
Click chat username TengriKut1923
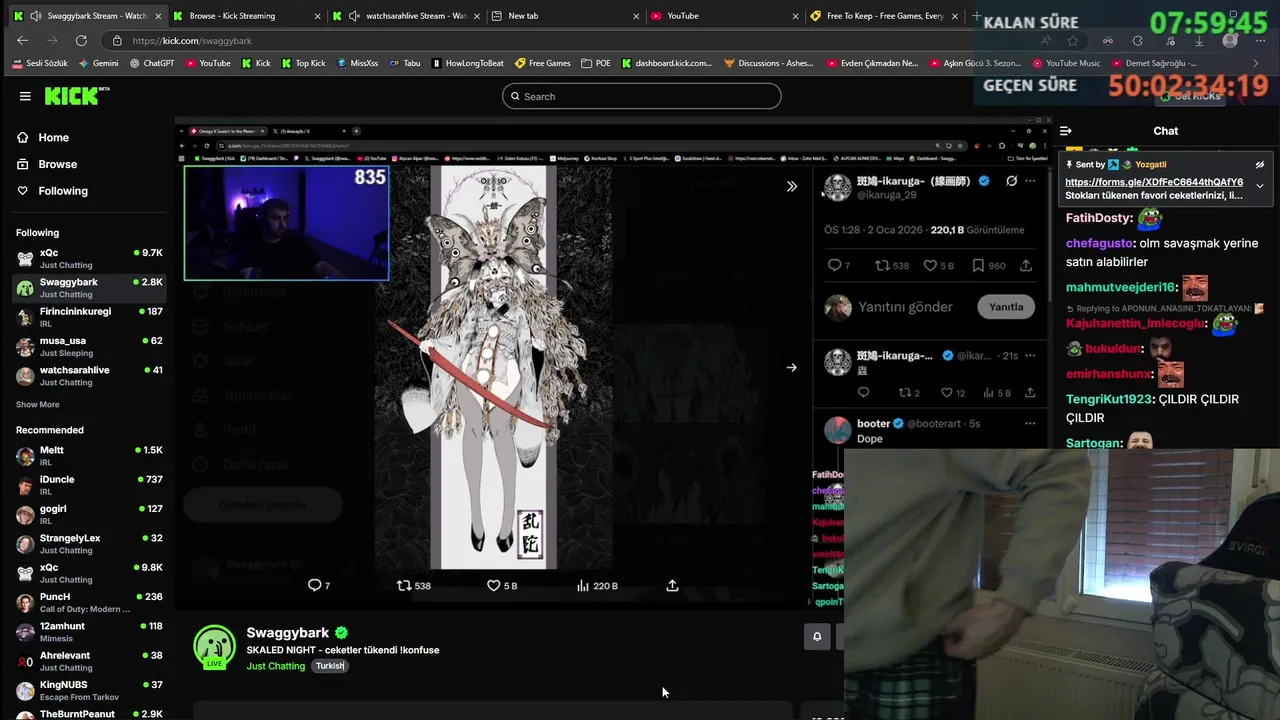point(1108,399)
